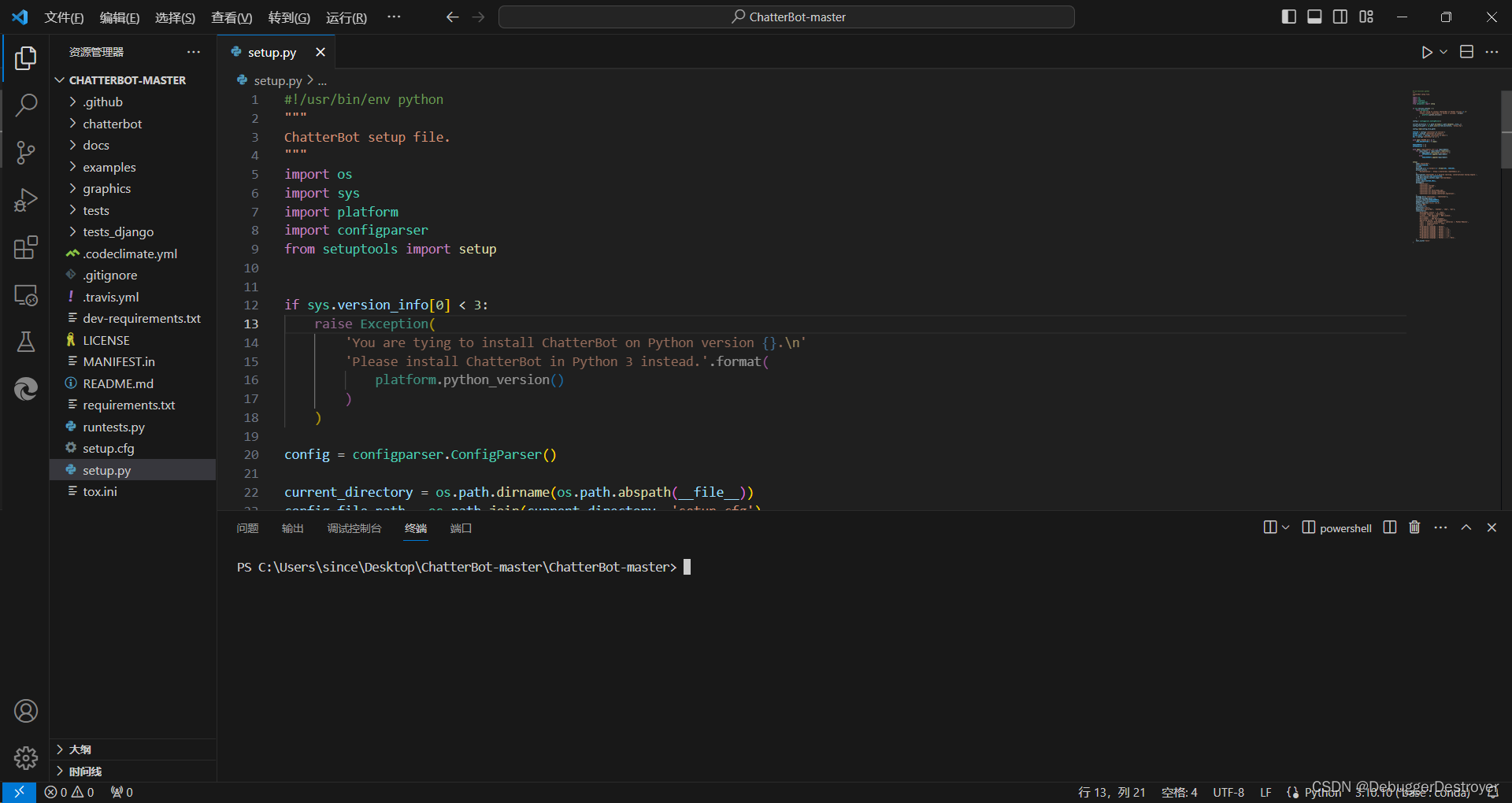Toggle the primary side bar visibility

(1289, 17)
